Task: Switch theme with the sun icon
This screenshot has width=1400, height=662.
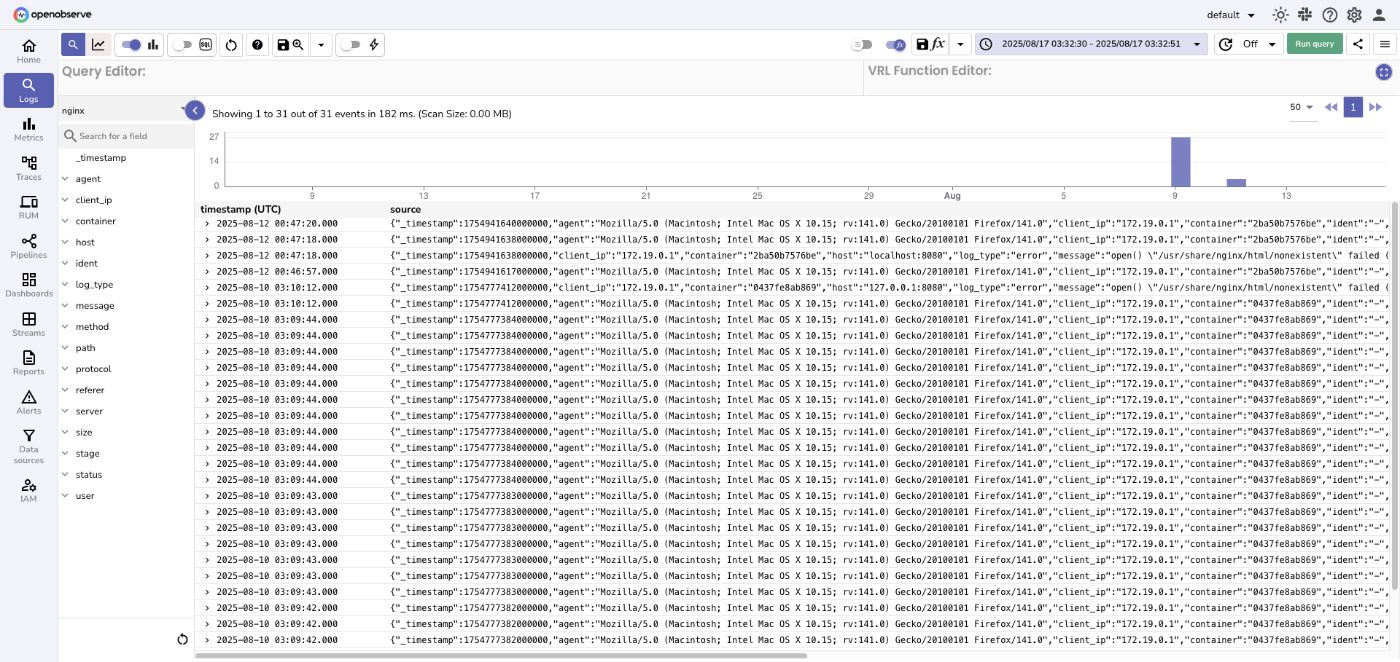Action: click(x=1280, y=15)
